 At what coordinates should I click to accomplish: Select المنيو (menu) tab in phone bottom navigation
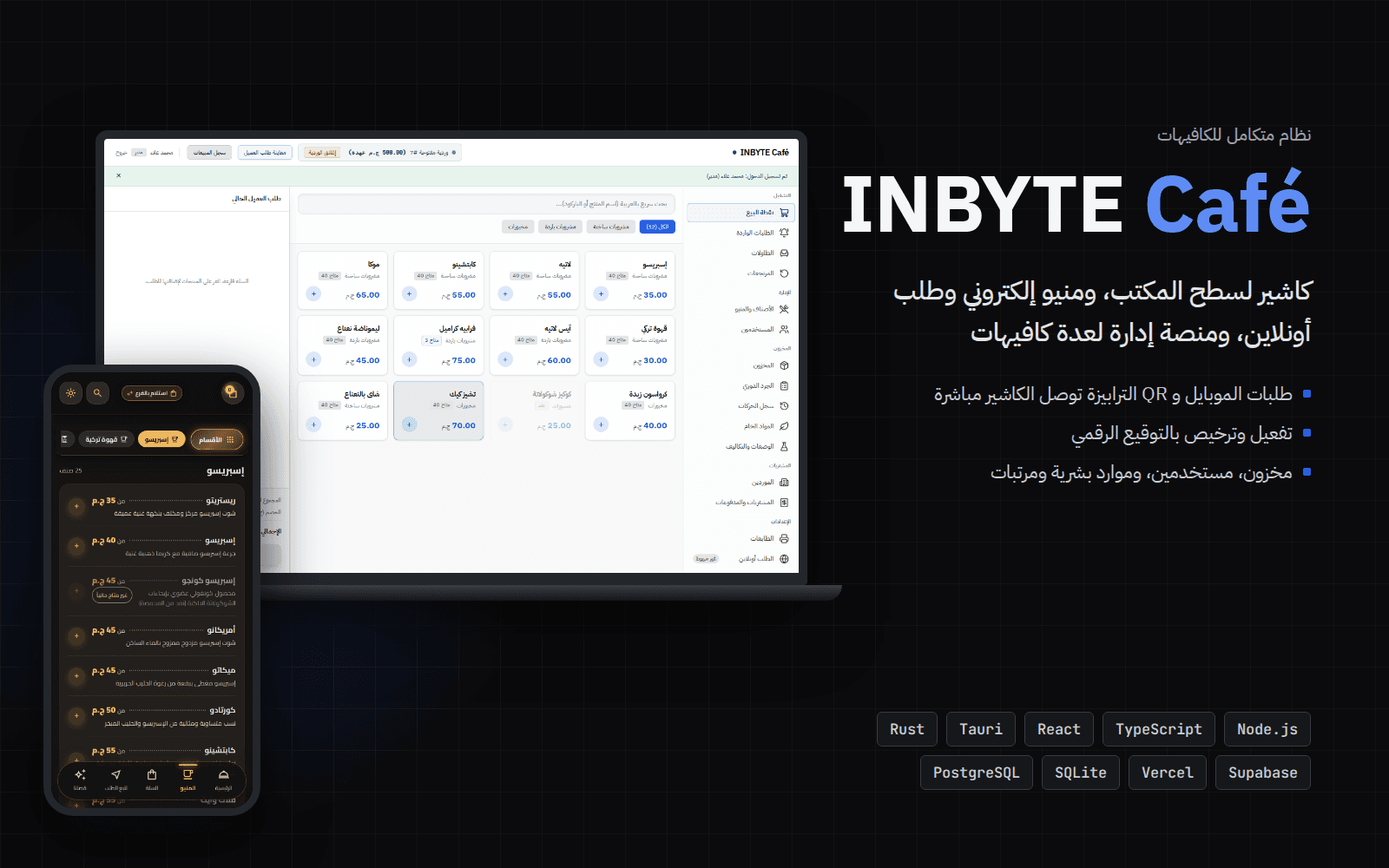tap(188, 779)
